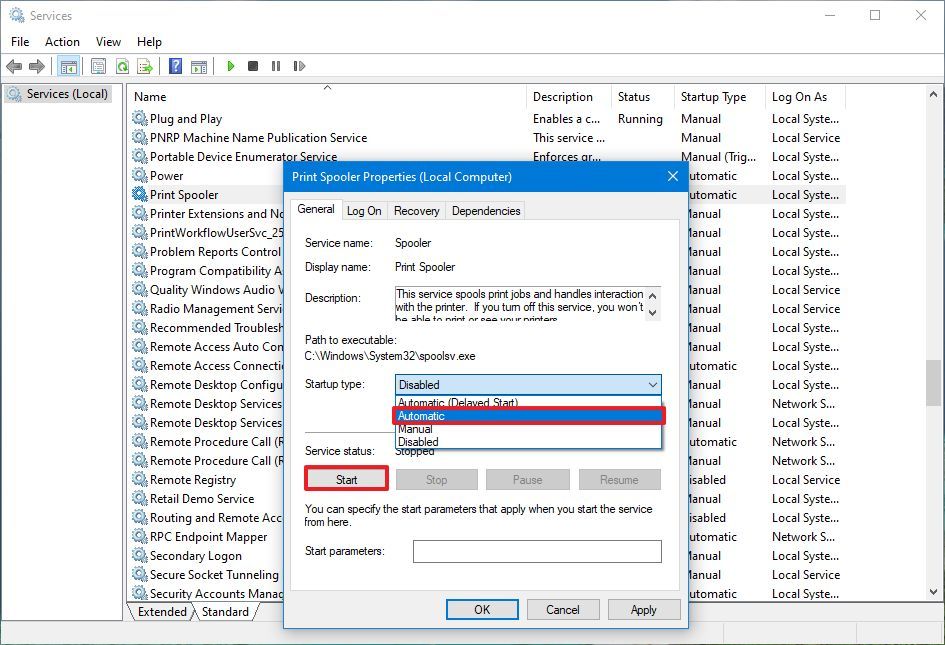Refresh the services list with the Refresh icon
945x645 pixels.
coord(121,66)
